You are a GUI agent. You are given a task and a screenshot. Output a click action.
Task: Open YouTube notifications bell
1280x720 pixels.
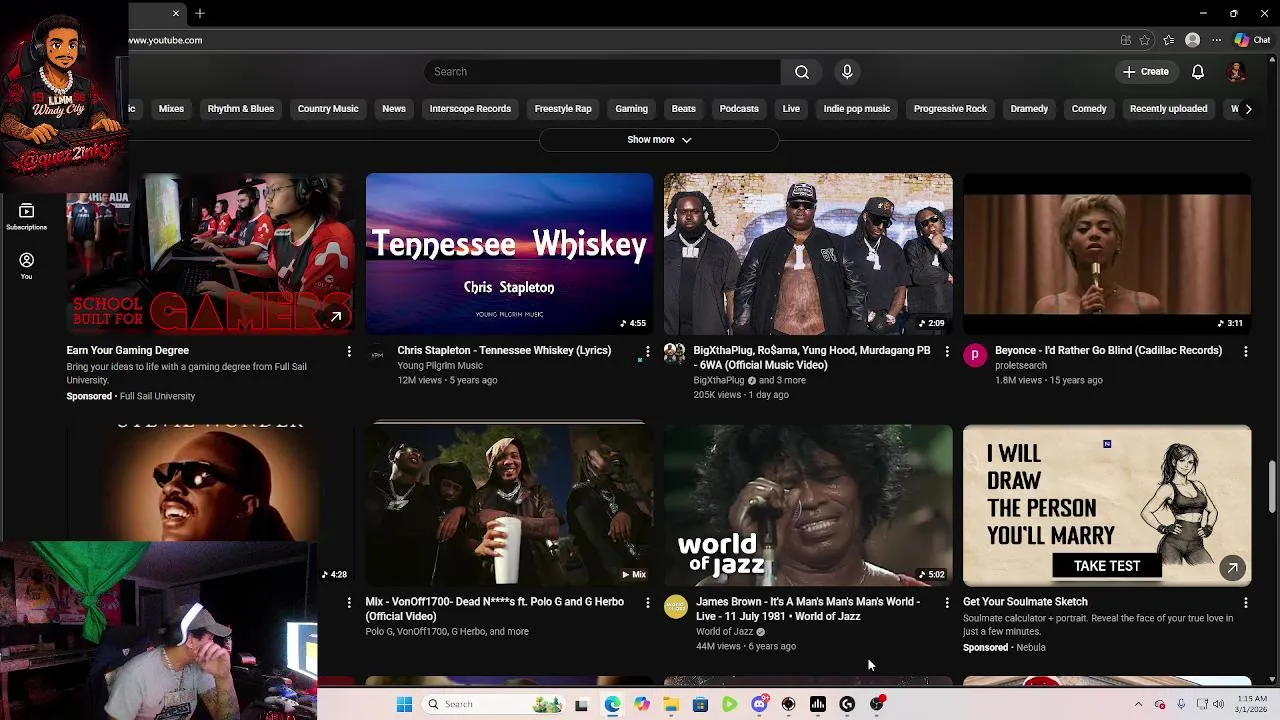[x=1197, y=72]
